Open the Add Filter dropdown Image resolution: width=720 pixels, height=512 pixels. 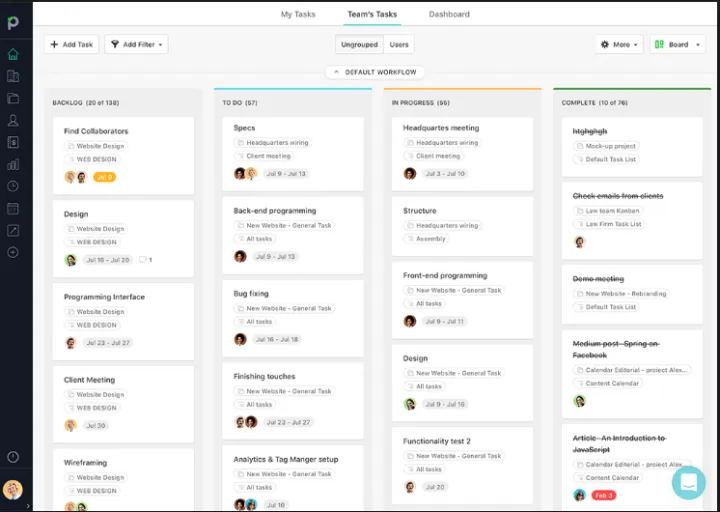136,45
